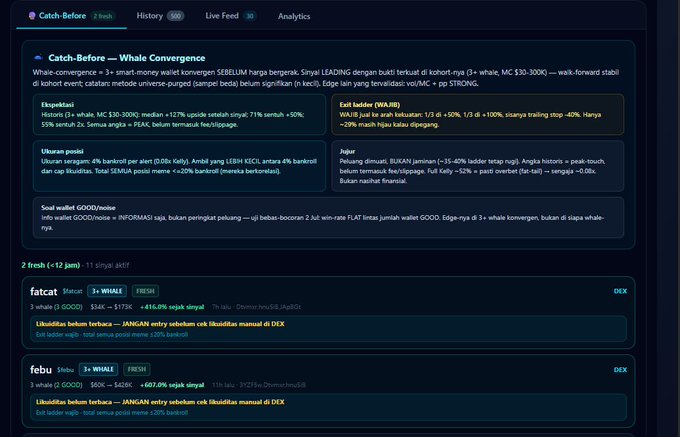680x437 pixels.
Task: Select the Ekspektasi info card
Action: pyautogui.click(x=179, y=114)
